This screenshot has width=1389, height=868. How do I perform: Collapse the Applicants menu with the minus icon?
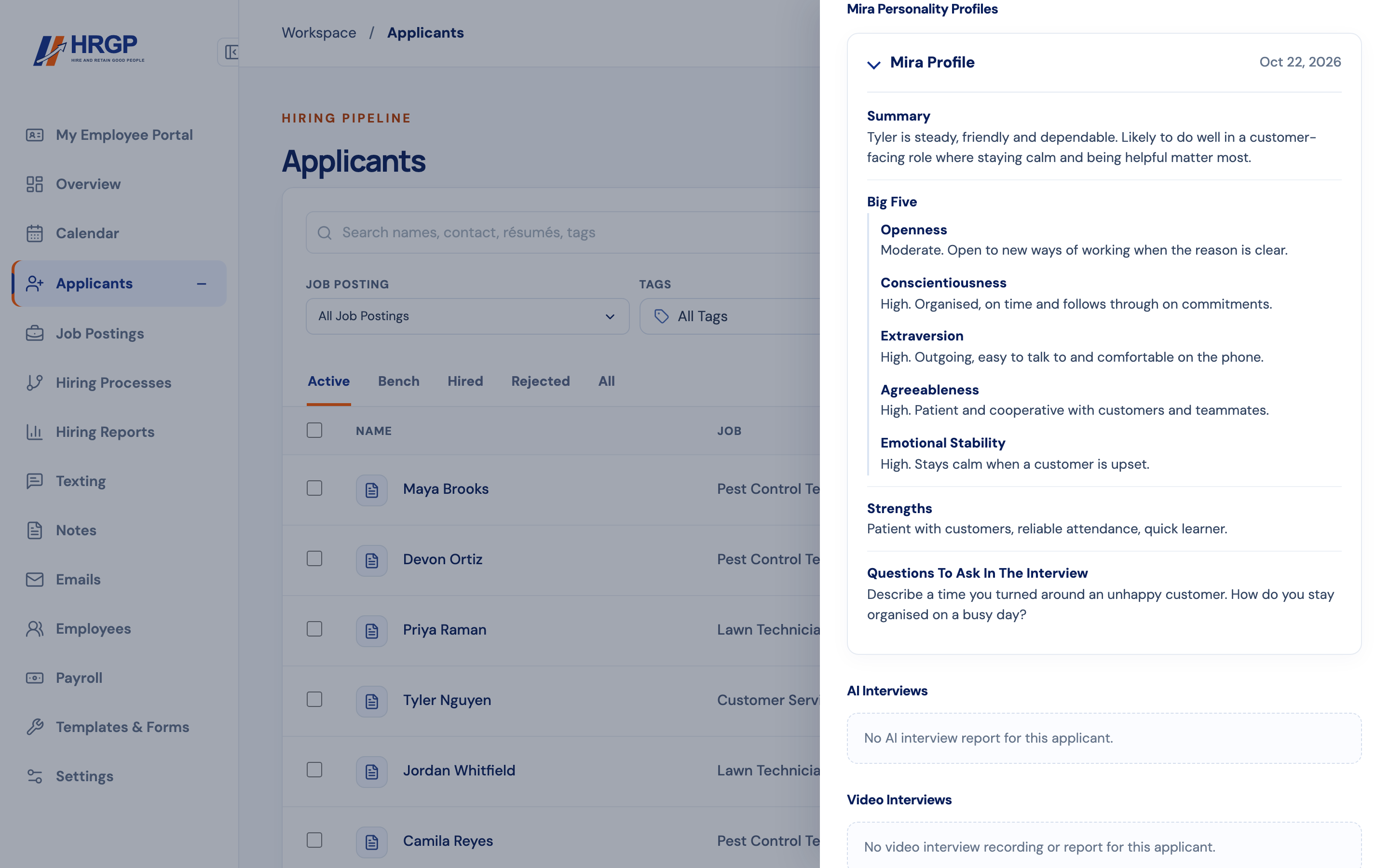click(x=202, y=284)
